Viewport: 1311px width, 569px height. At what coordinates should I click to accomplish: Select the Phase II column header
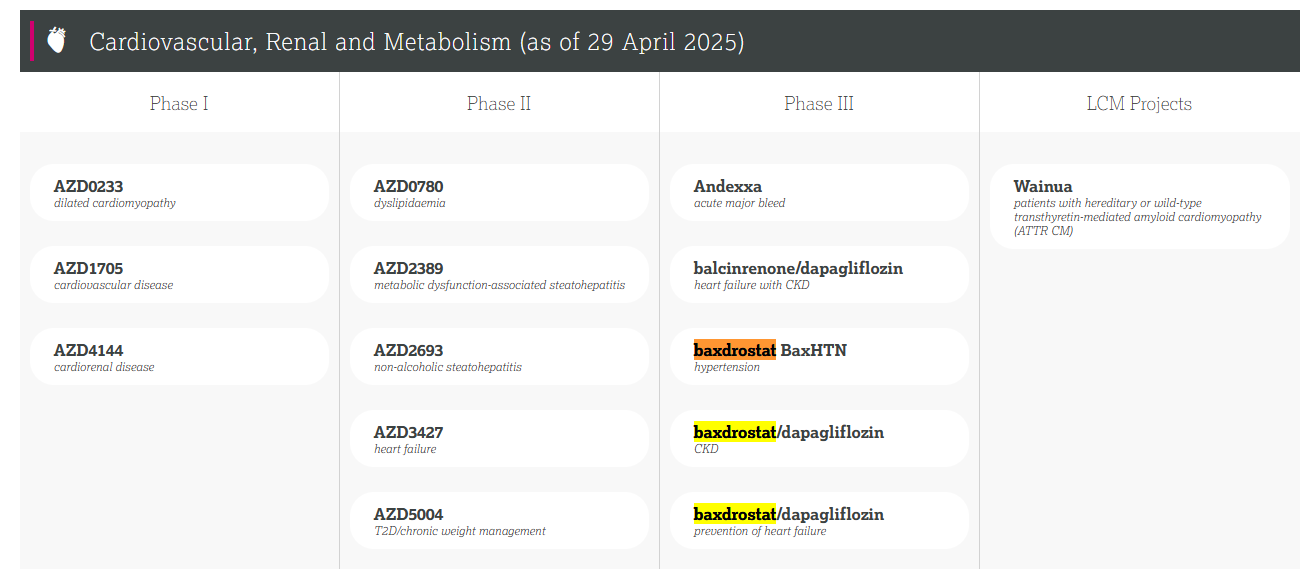coord(499,103)
